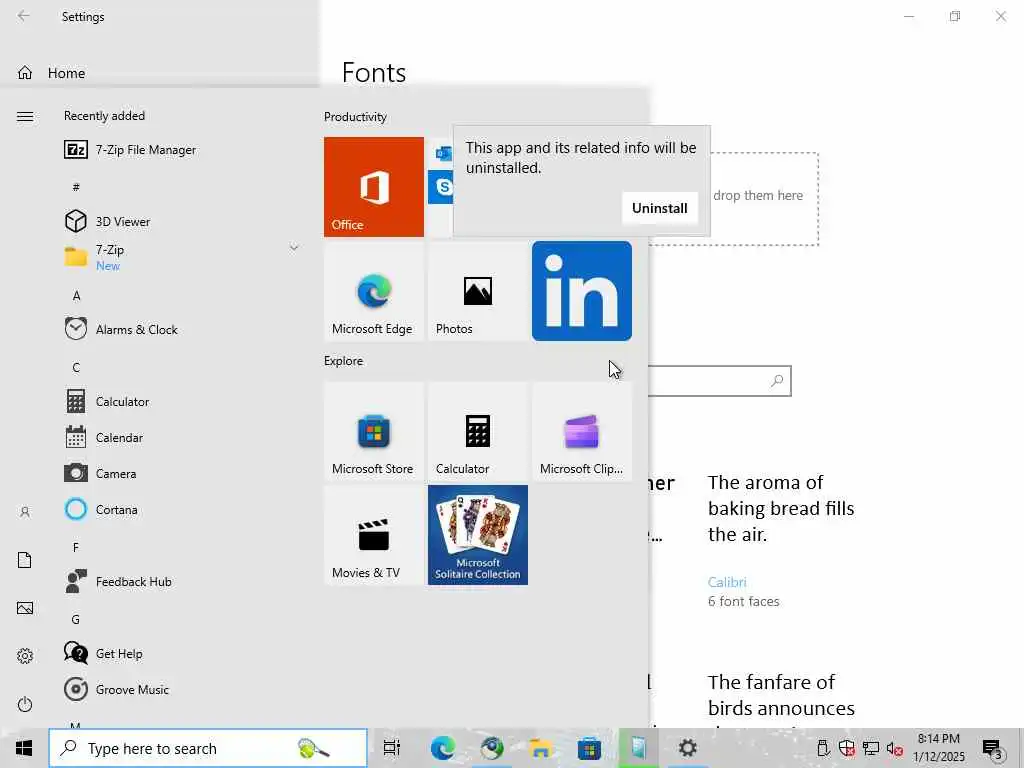Open the Calibri font link
The height and width of the screenshot is (768, 1024).
click(x=727, y=582)
